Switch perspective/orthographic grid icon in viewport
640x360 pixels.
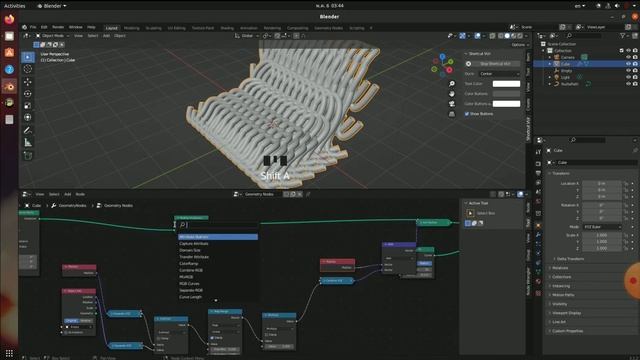[452, 114]
